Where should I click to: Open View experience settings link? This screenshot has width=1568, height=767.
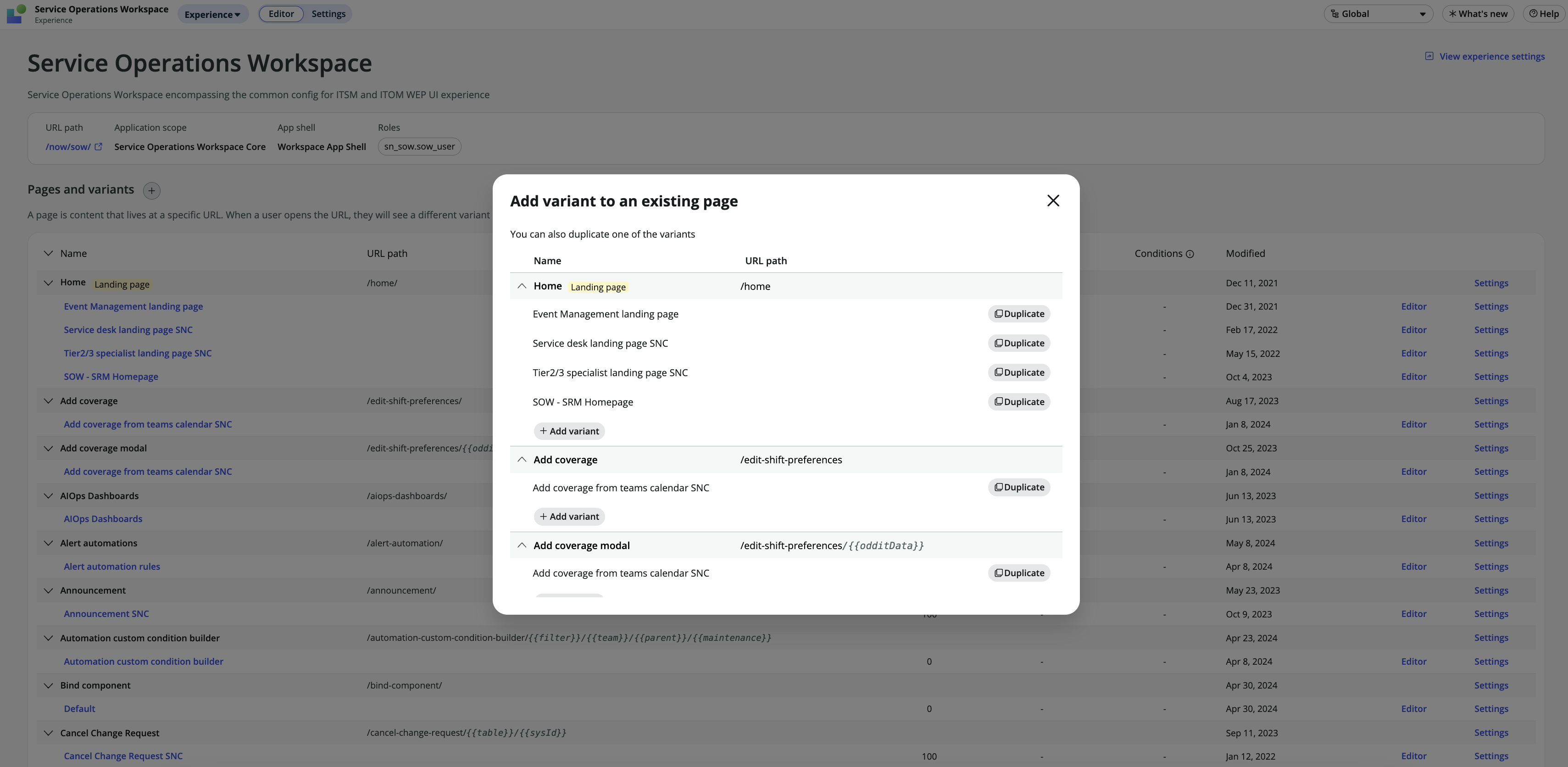pyautogui.click(x=1485, y=56)
